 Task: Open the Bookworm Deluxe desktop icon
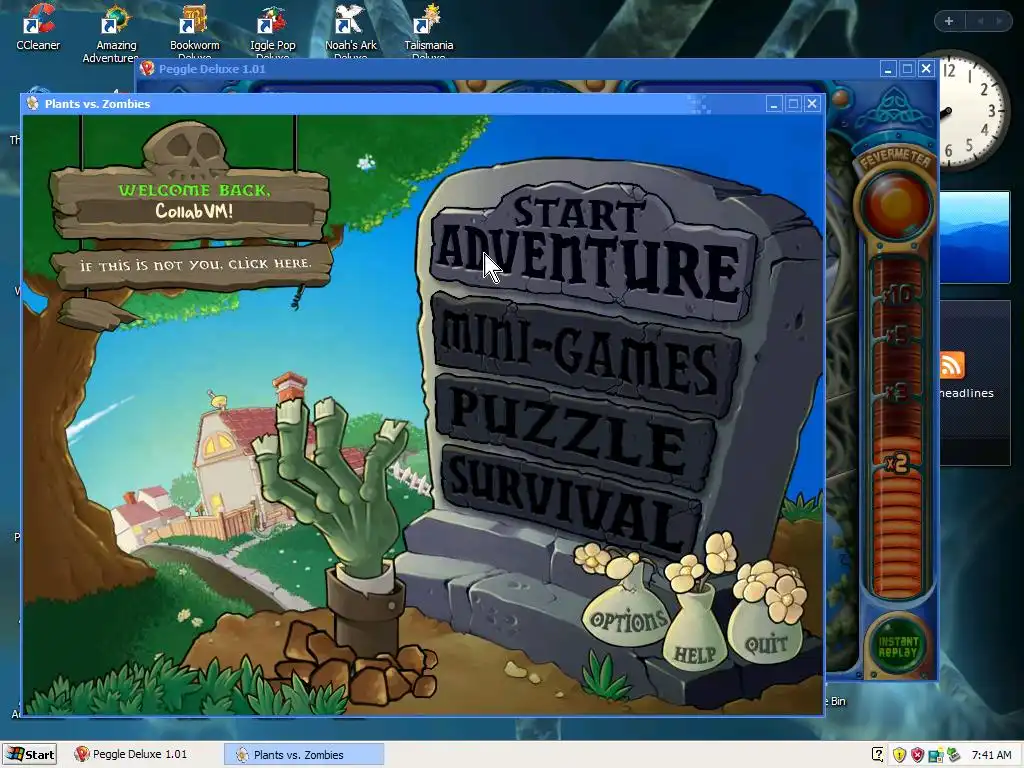(194, 31)
